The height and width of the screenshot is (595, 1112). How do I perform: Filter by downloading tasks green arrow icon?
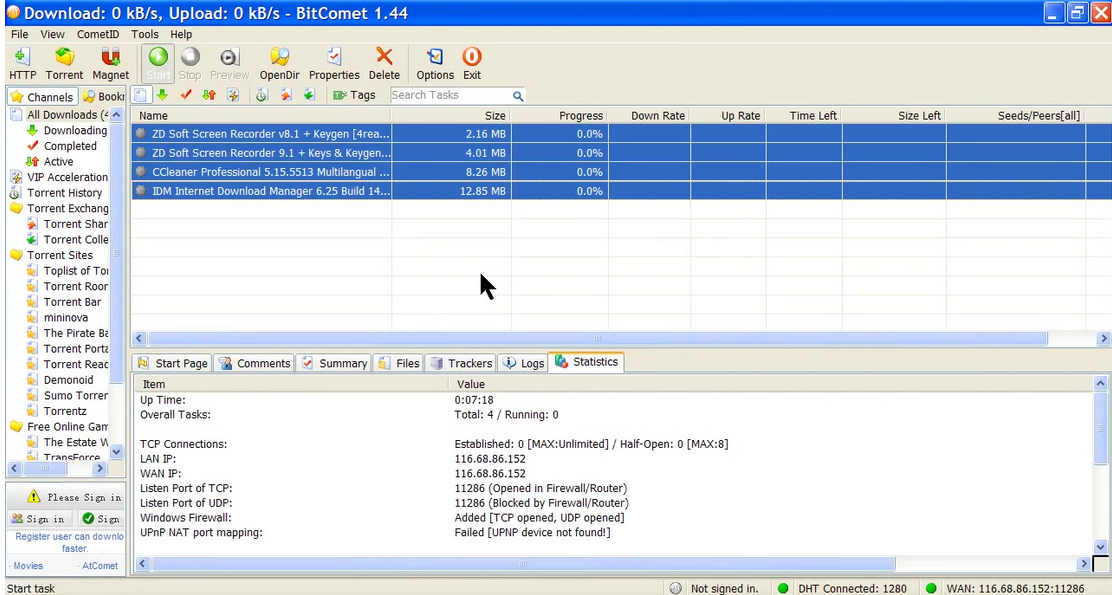pos(162,95)
